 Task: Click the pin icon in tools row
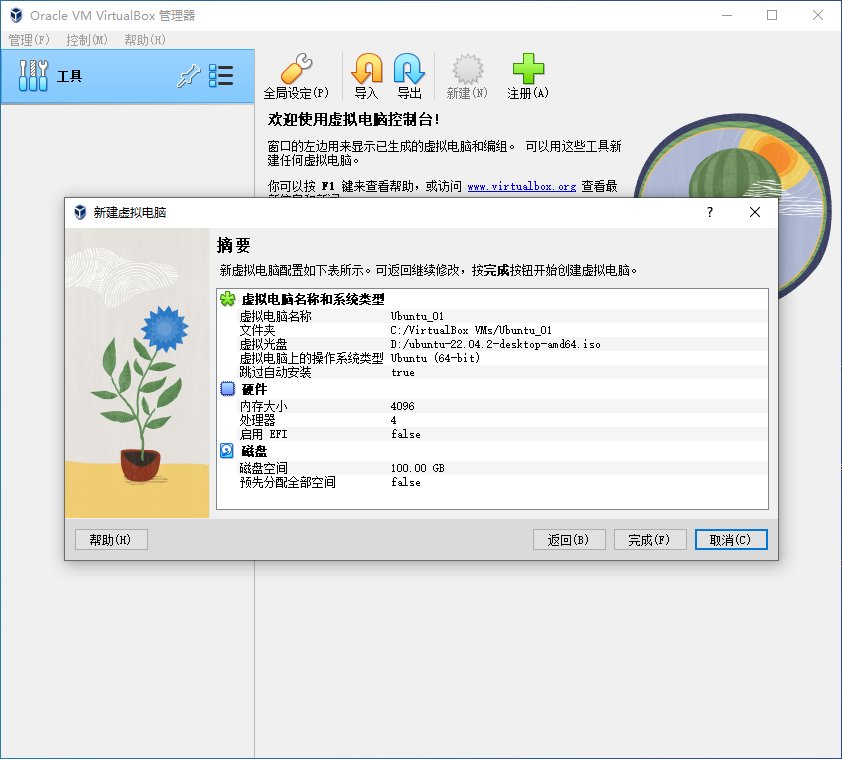click(x=188, y=76)
